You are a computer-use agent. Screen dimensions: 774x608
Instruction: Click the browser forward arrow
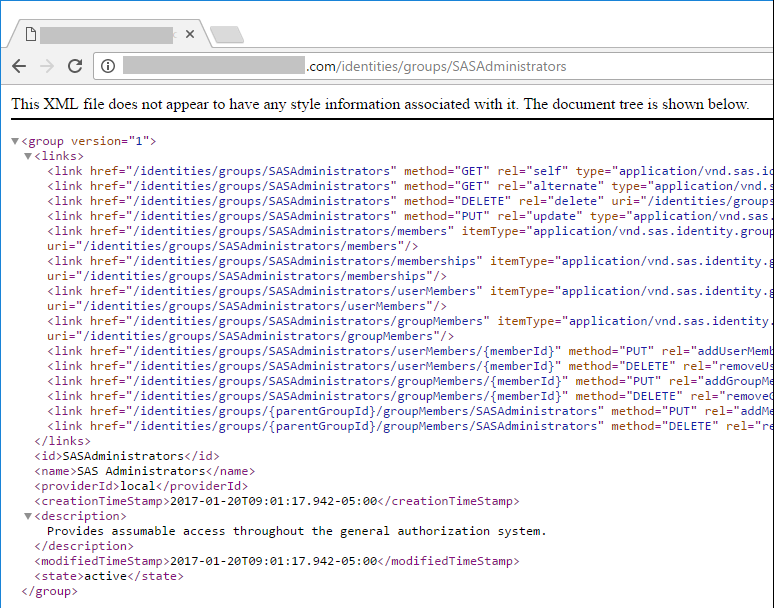[47, 66]
